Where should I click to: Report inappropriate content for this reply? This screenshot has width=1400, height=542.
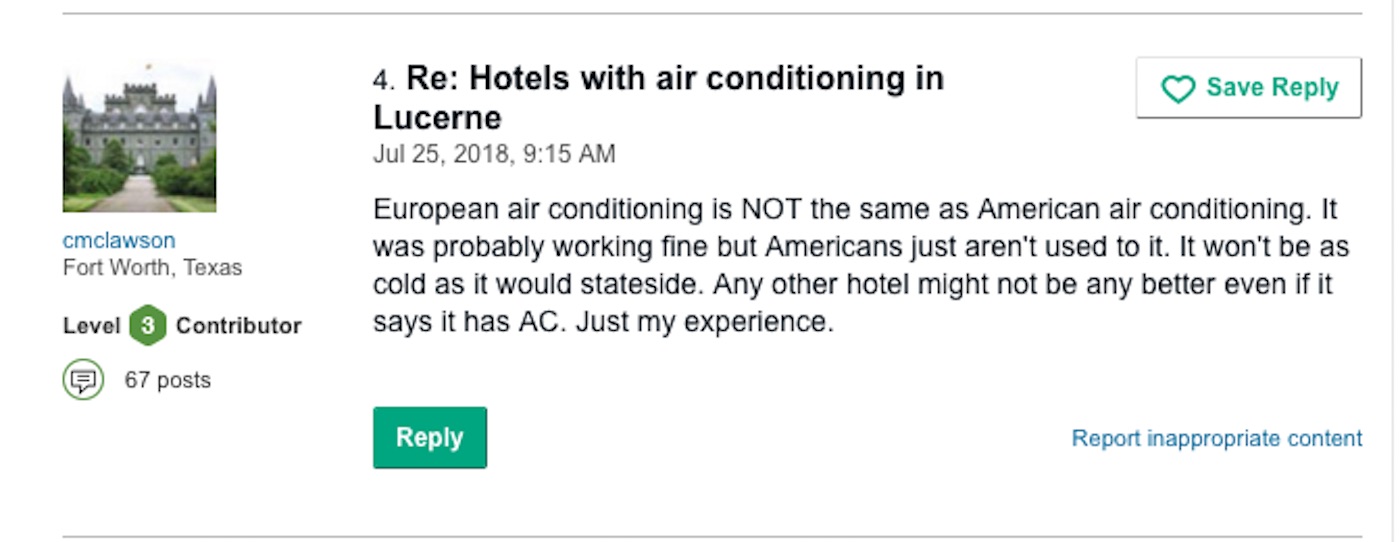(x=1217, y=439)
